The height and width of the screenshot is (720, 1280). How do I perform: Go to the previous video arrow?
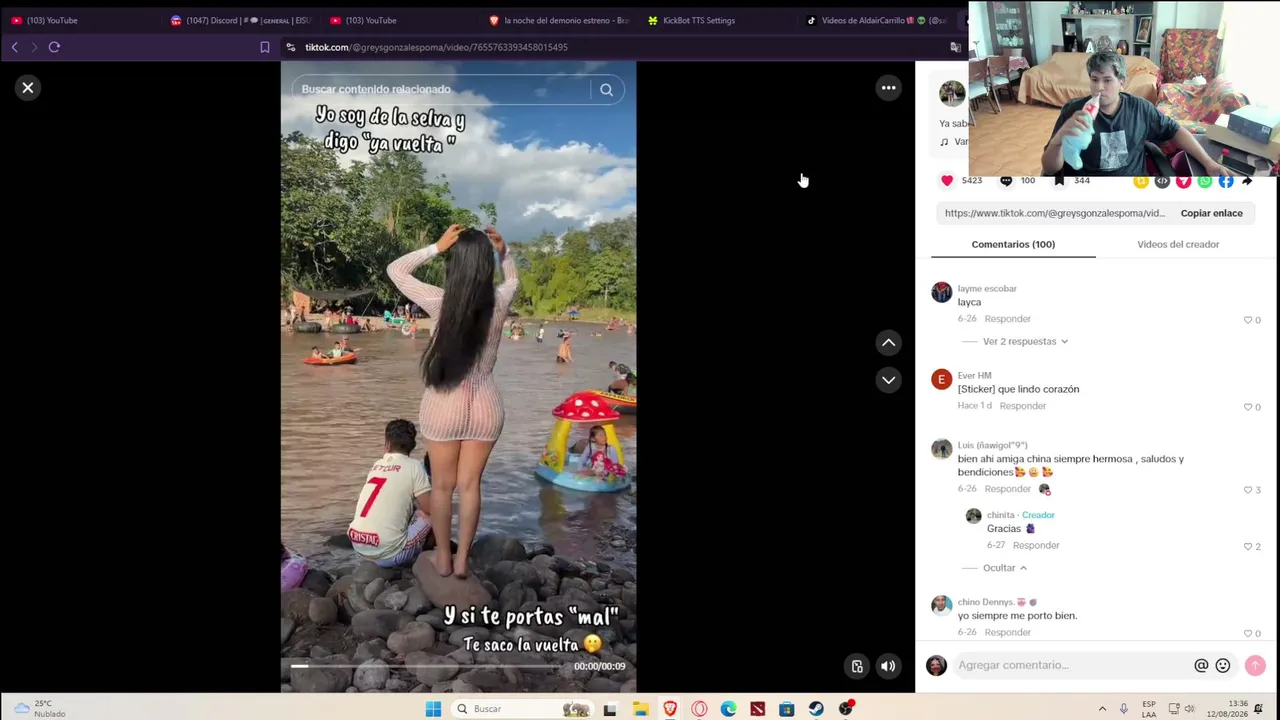888,343
